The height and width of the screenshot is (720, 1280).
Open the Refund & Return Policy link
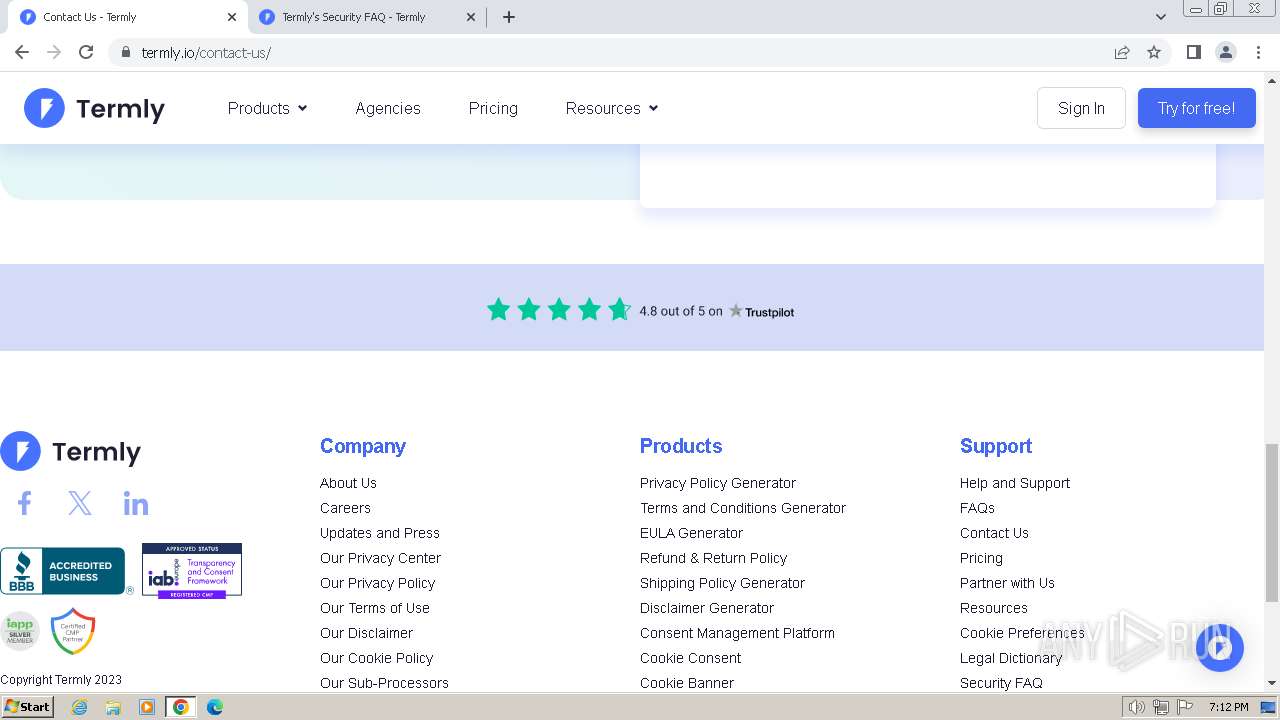713,558
